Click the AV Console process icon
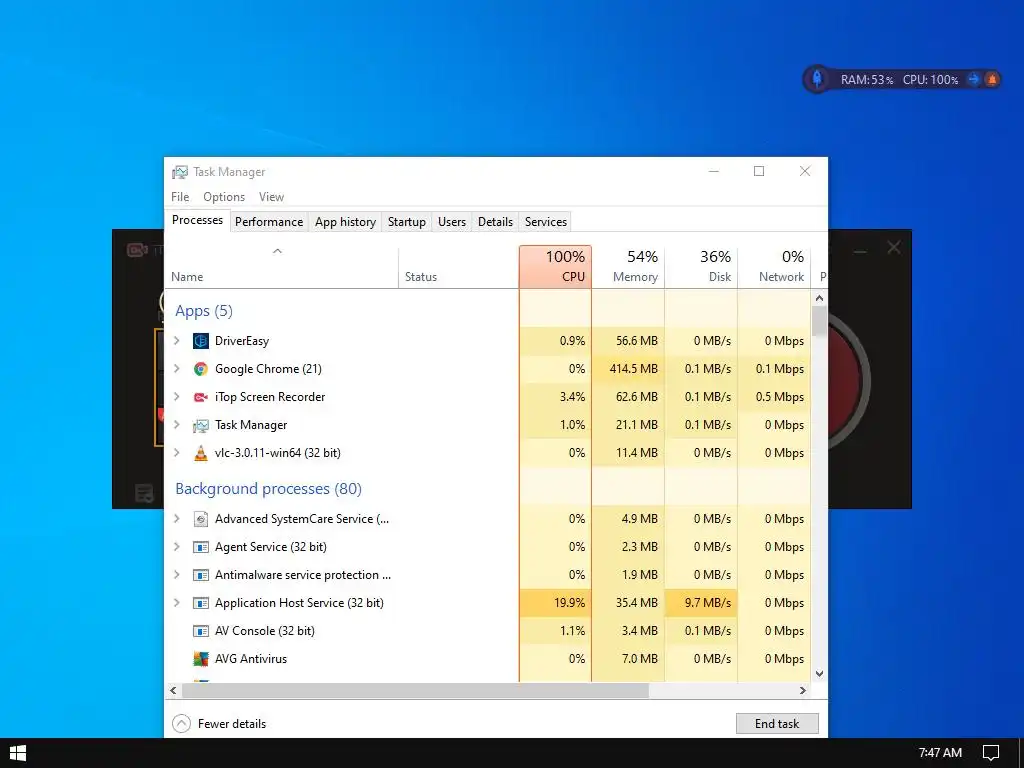The image size is (1024, 768). pos(200,632)
